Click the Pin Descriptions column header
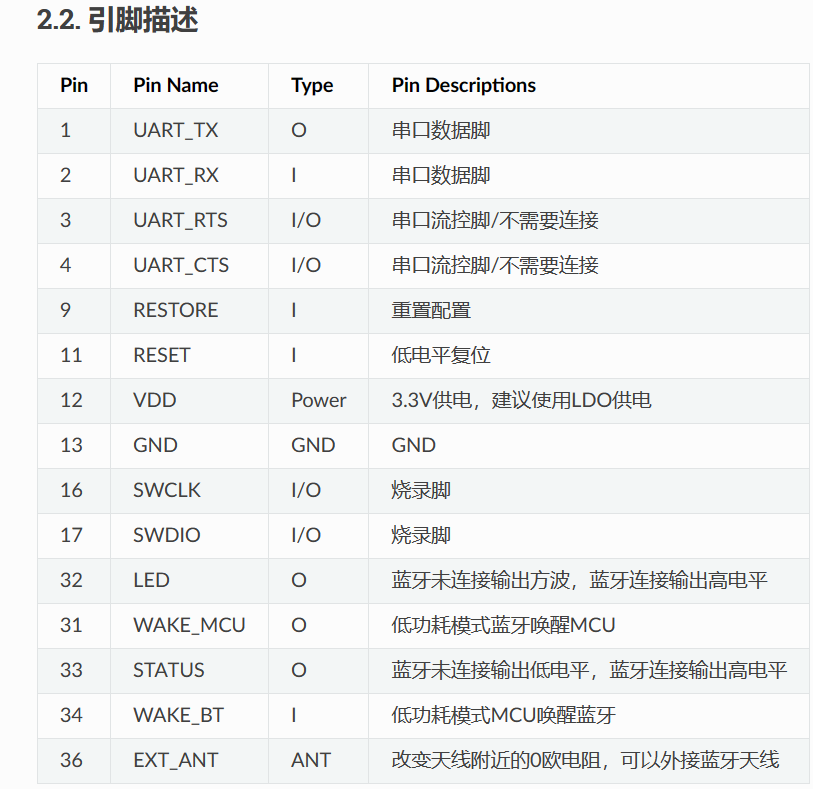813x789 pixels. tap(463, 85)
